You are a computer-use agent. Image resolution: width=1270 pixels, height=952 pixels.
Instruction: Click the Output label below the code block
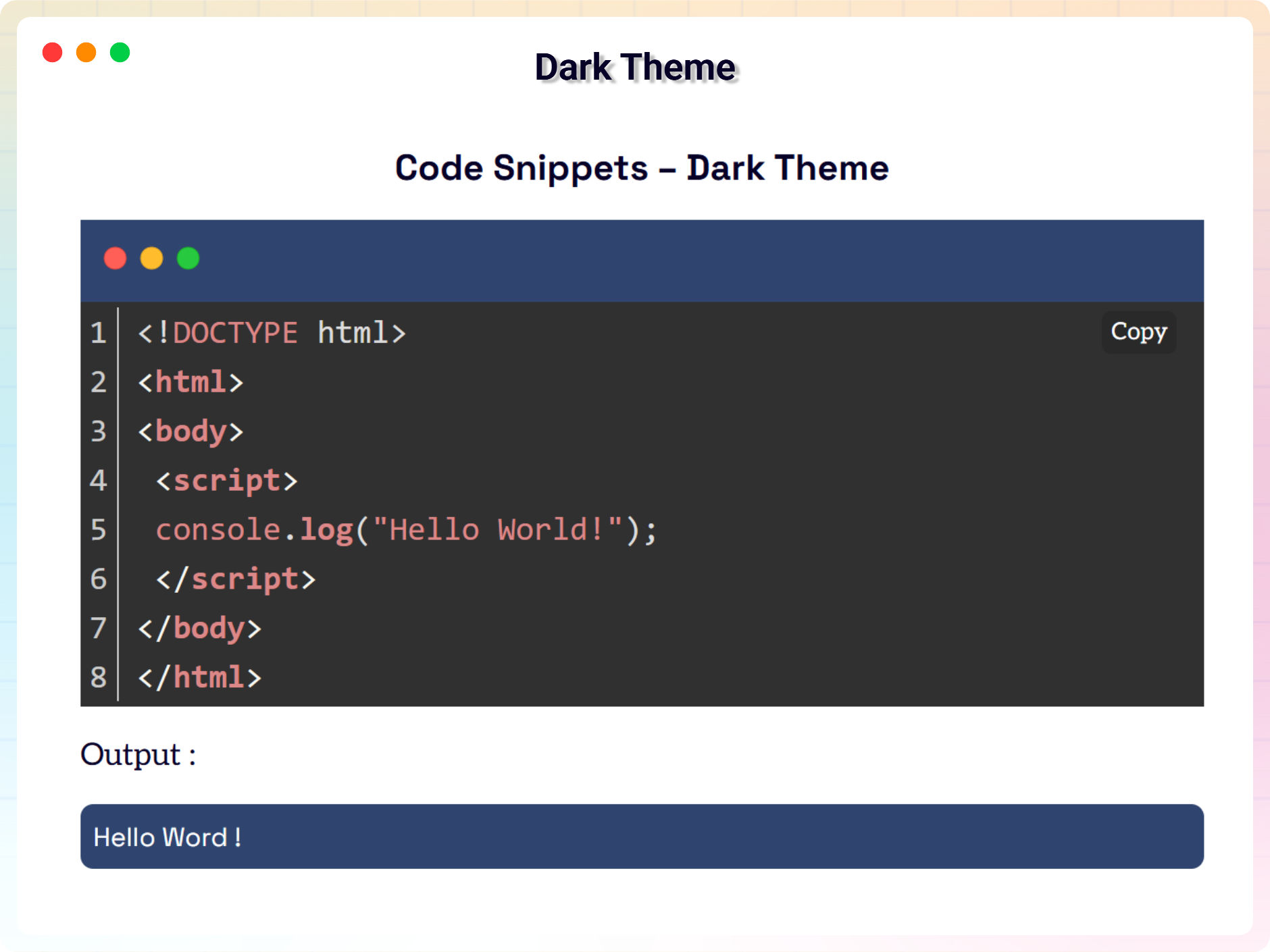tap(137, 755)
